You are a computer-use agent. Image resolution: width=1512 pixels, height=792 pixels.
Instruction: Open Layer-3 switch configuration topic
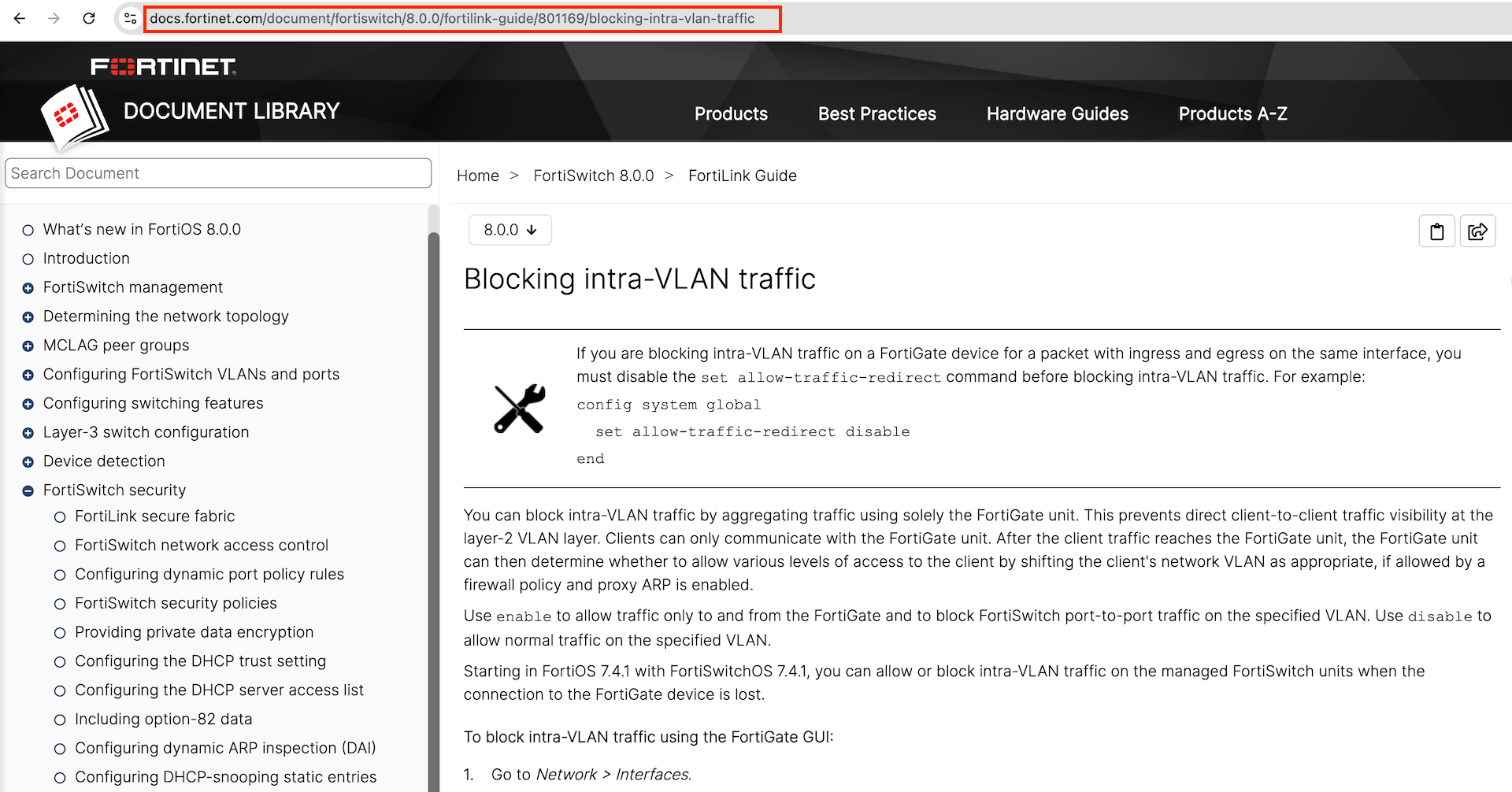[146, 432]
